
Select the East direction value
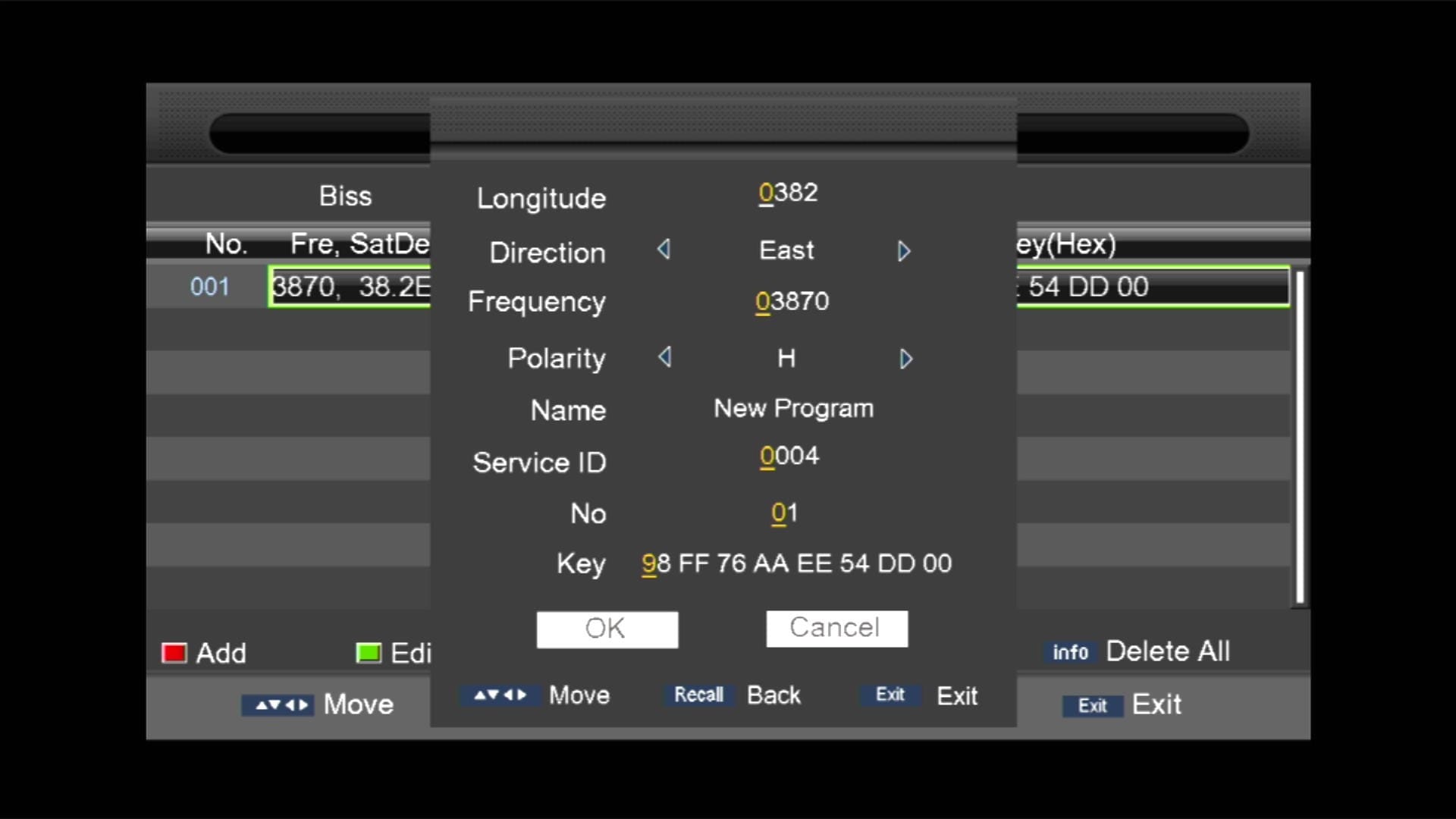pyautogui.click(x=786, y=250)
